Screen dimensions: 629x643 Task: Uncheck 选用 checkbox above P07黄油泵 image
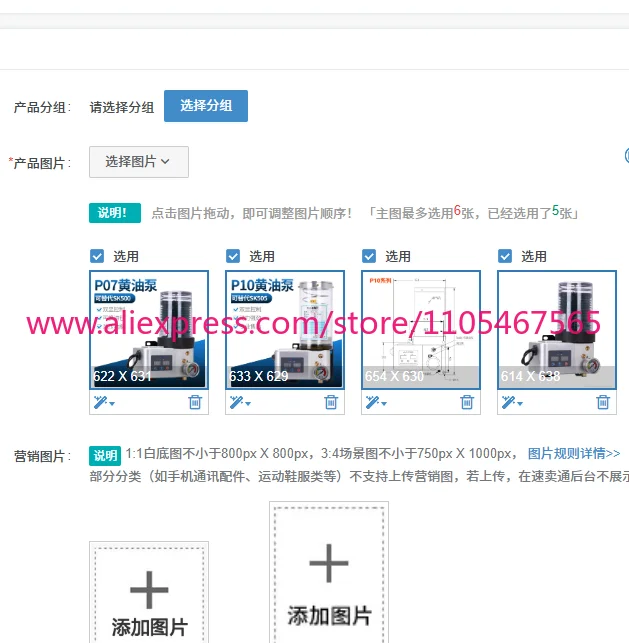click(x=97, y=256)
